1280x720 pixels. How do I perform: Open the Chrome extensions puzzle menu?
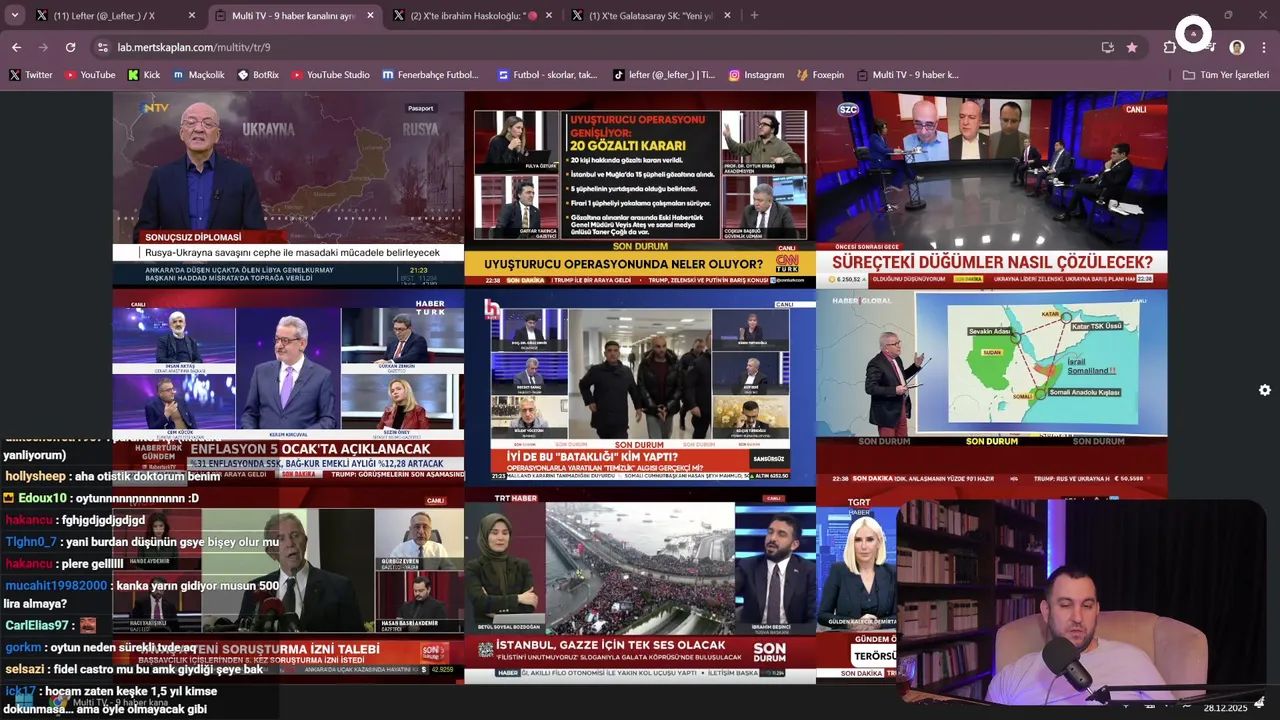[1170, 47]
